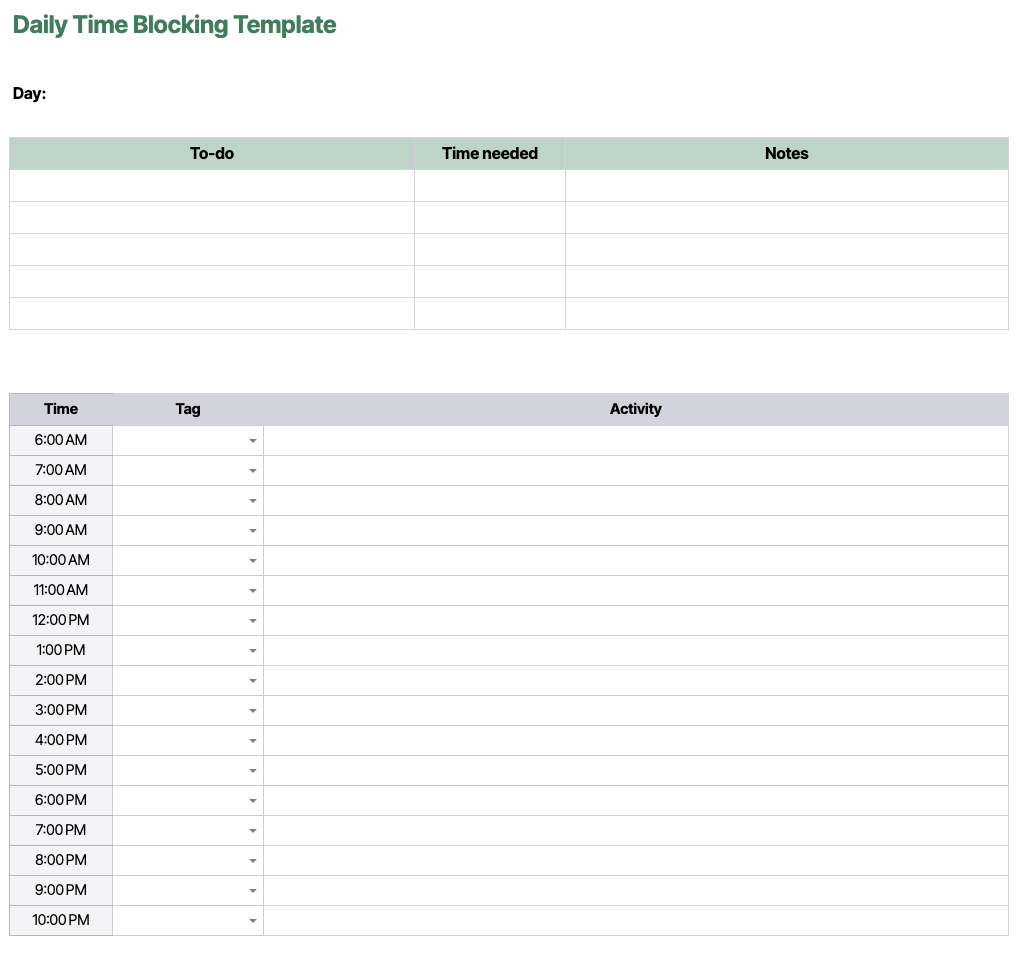Select the 10:00 AM time cell

[60, 560]
